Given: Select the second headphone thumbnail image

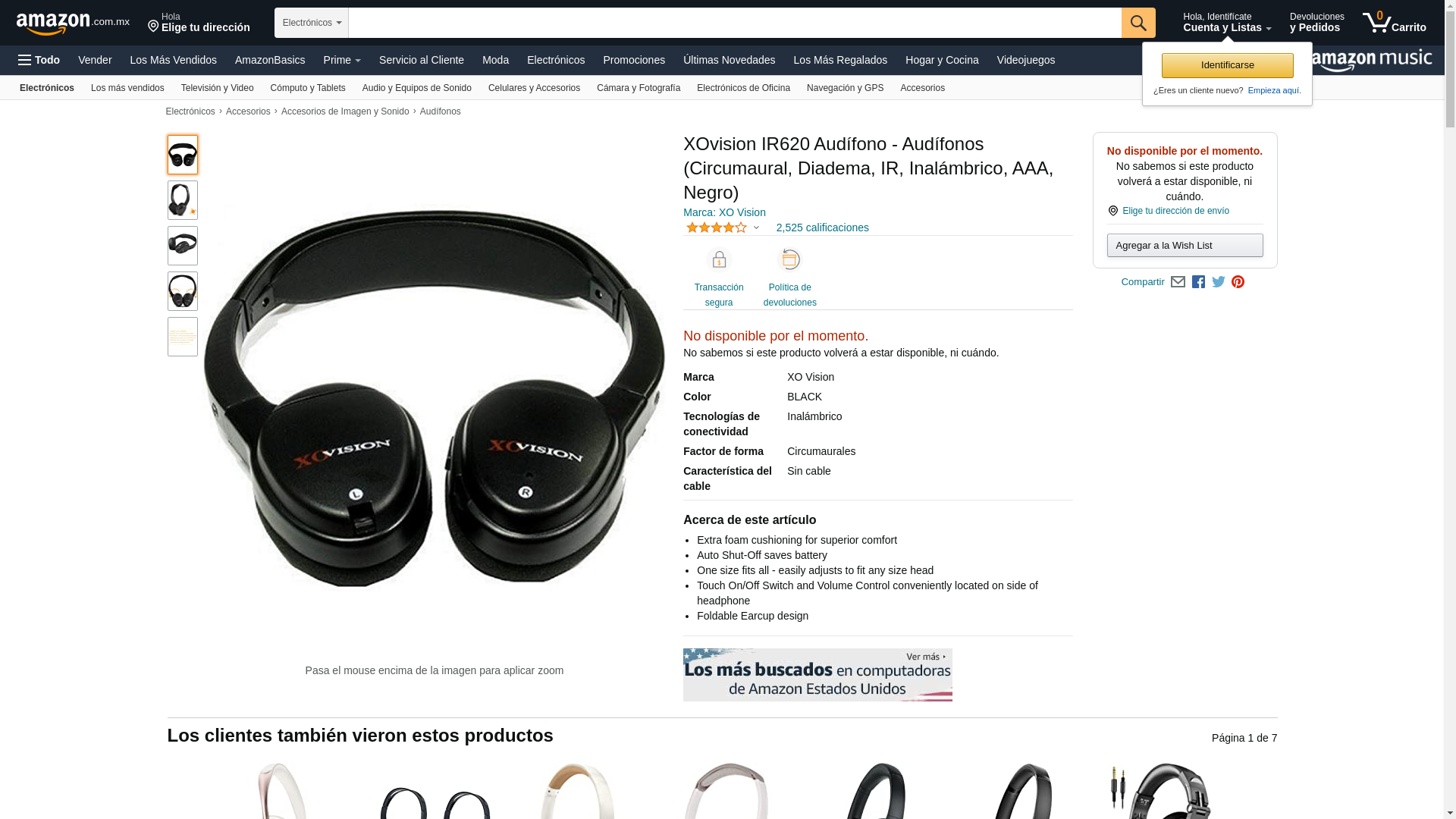Looking at the screenshot, I should point(183,200).
